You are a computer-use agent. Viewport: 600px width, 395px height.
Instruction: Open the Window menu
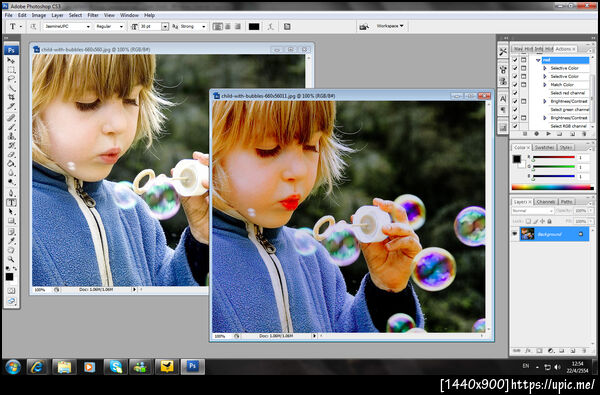(x=129, y=15)
